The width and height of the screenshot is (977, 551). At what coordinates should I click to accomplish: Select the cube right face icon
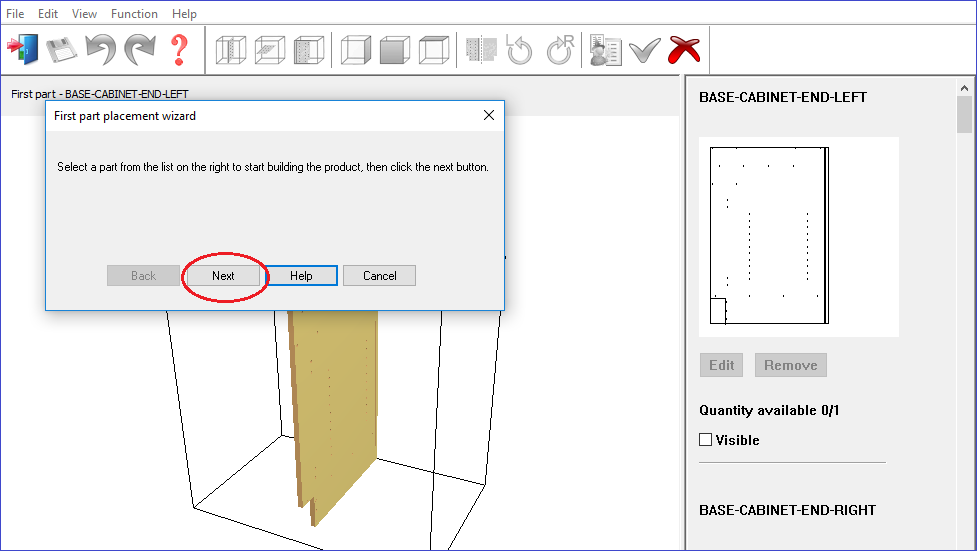pyautogui.click(x=356, y=50)
